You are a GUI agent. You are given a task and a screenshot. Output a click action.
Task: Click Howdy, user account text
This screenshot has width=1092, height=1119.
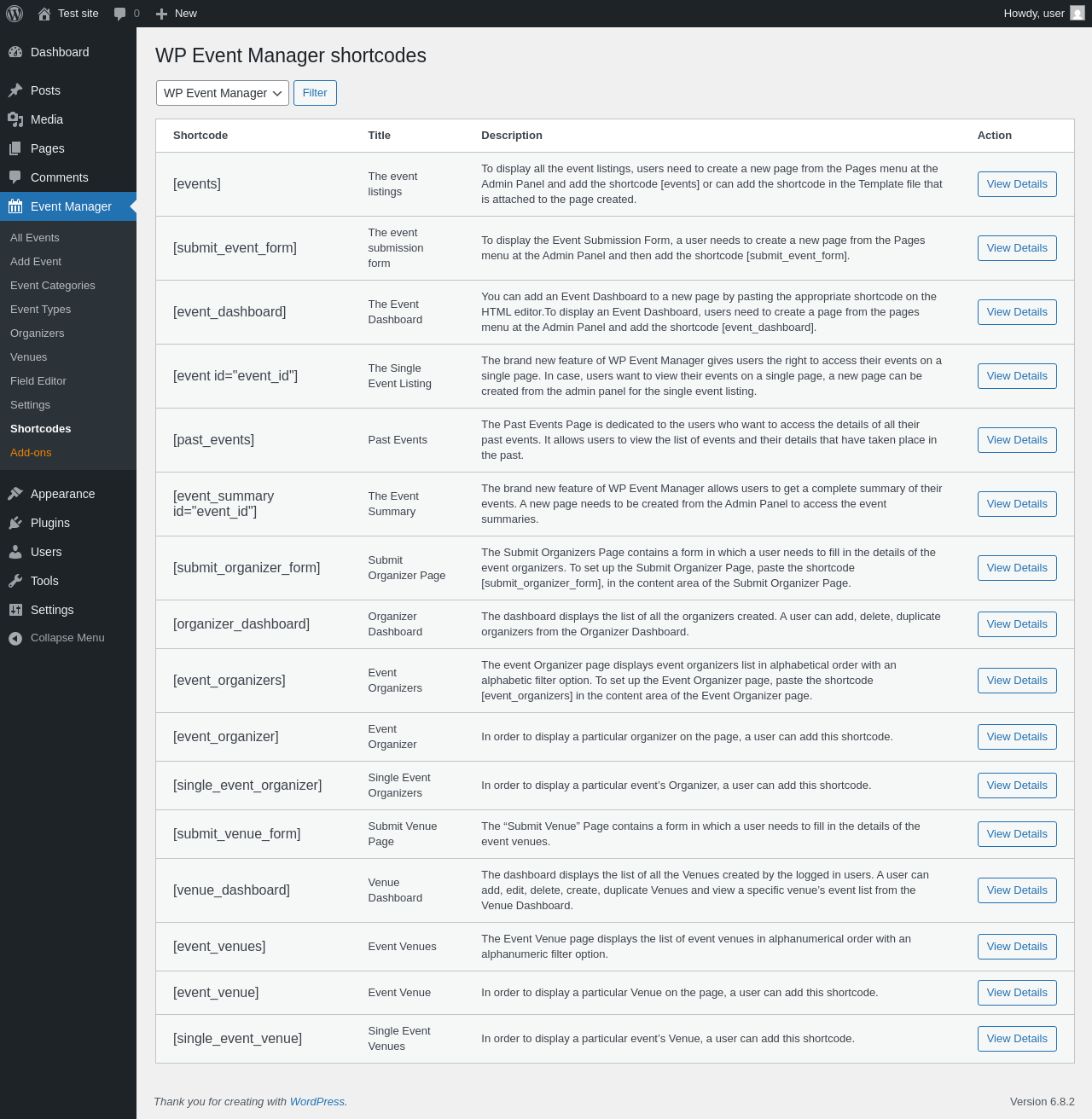pos(1034,14)
